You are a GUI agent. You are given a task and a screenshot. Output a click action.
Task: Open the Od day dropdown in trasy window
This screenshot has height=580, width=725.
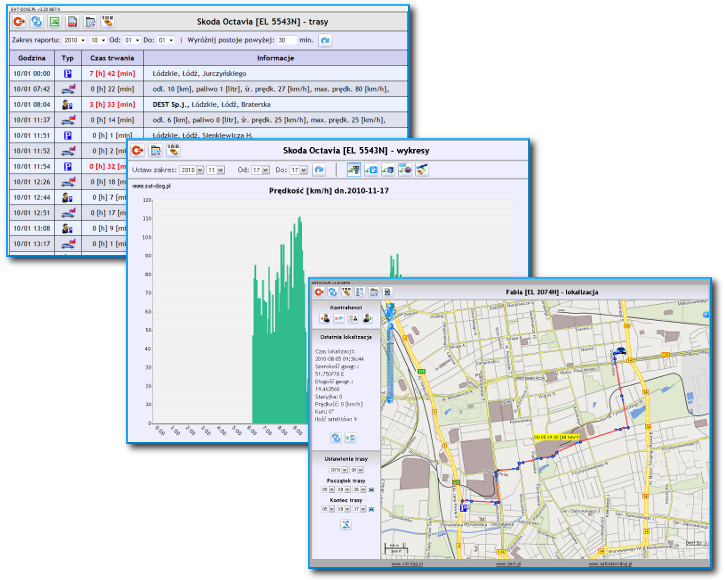coord(132,40)
